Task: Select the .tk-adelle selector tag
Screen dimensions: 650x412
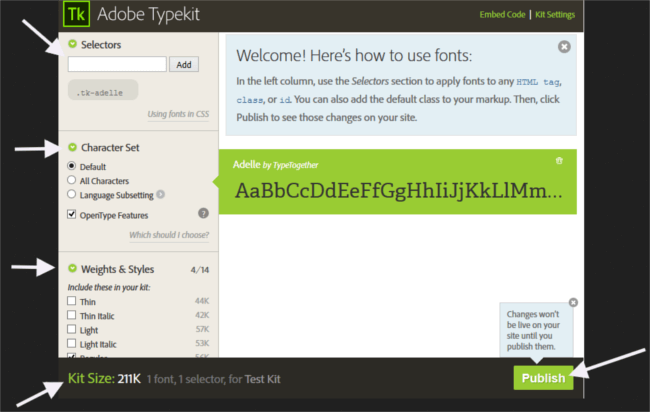Action: click(103, 90)
